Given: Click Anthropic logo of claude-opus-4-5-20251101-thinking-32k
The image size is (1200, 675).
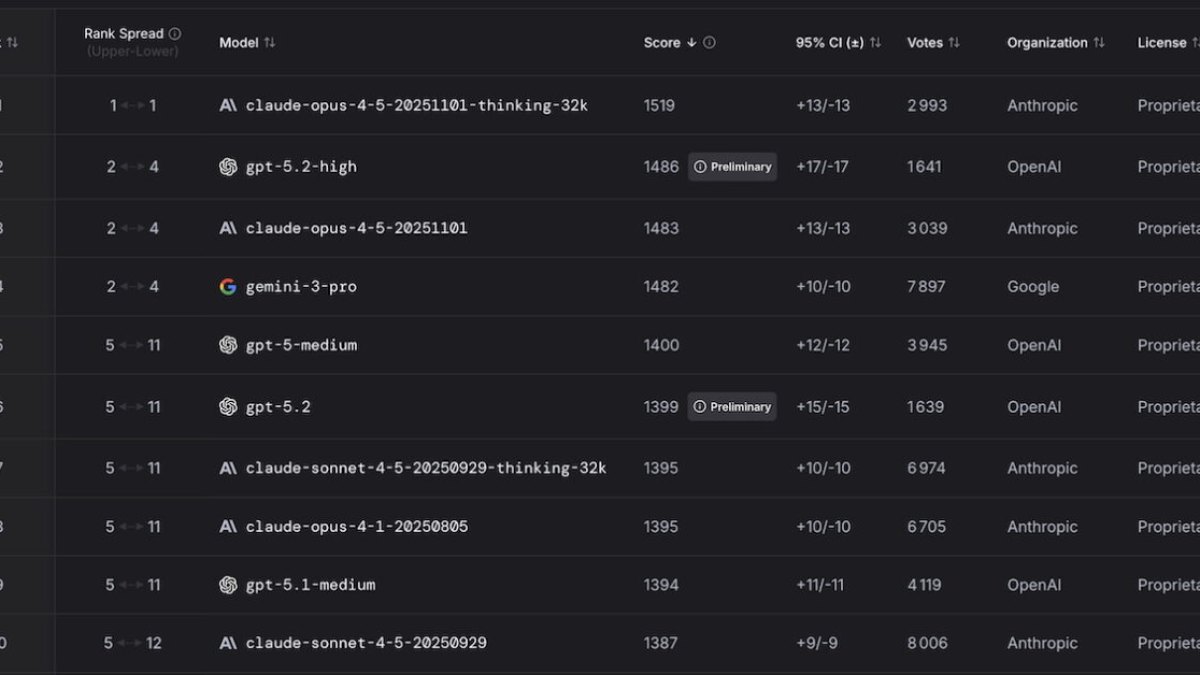Looking at the screenshot, I should point(228,105).
